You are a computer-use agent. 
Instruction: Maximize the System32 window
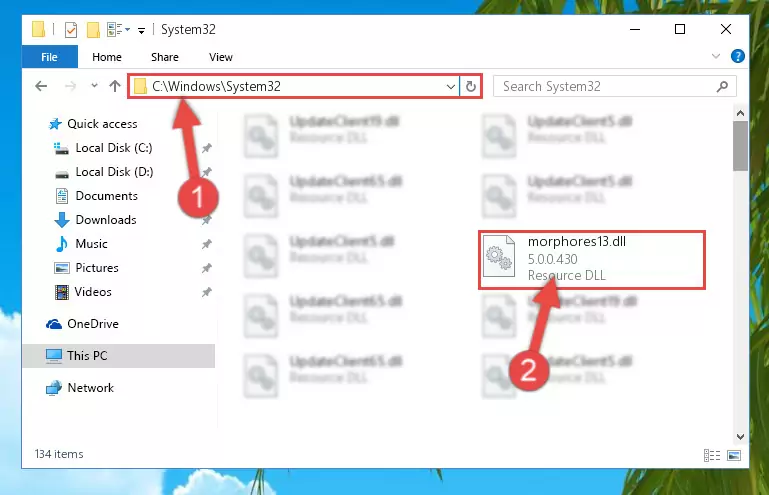[x=680, y=29]
